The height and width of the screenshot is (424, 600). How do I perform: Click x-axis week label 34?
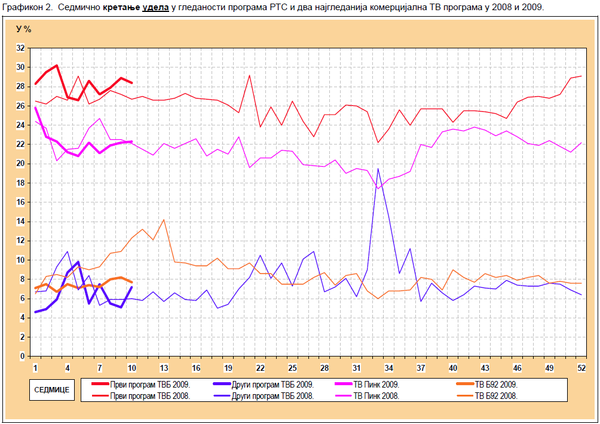coord(389,368)
